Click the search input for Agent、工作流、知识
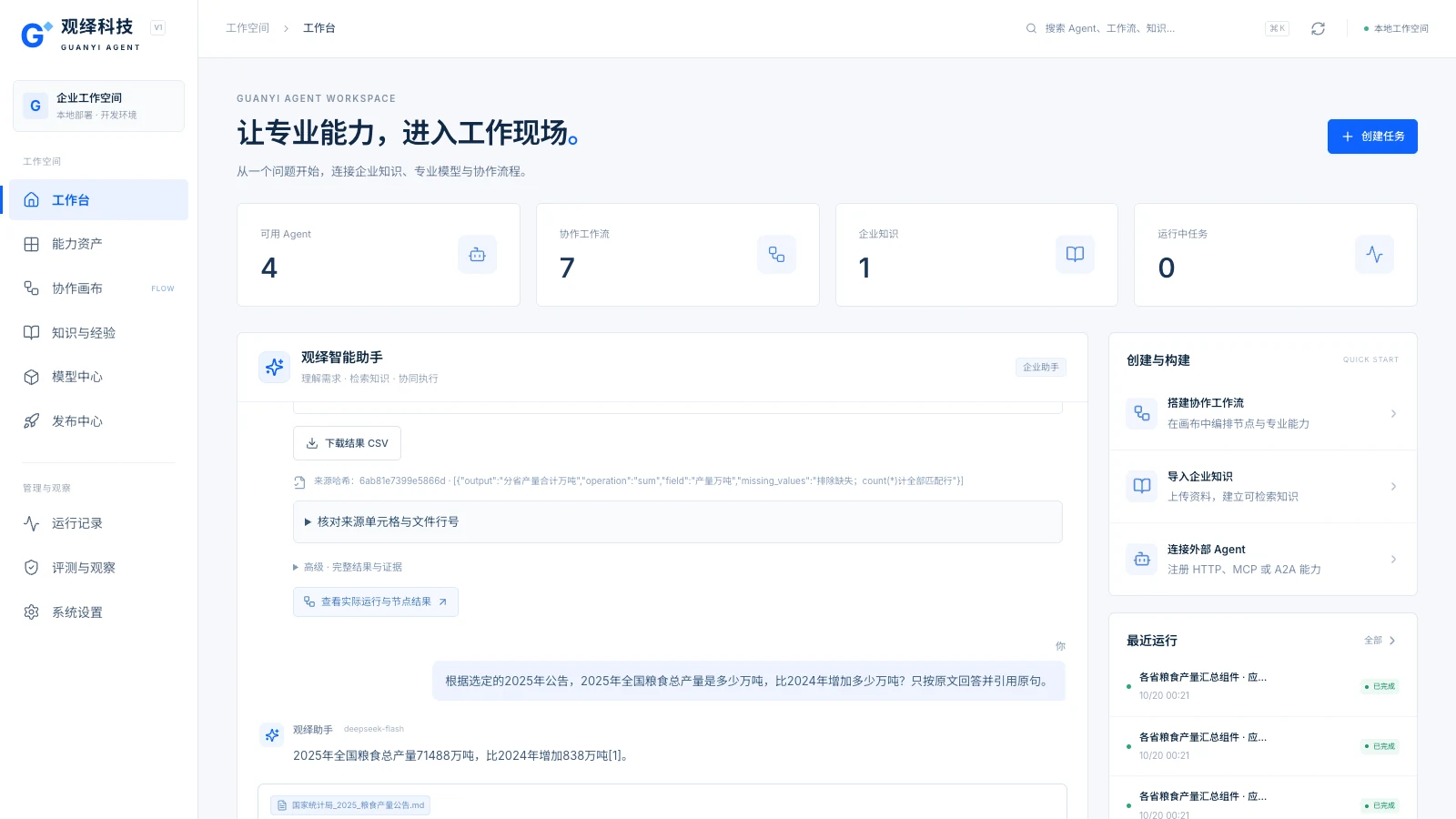 [1157, 28]
